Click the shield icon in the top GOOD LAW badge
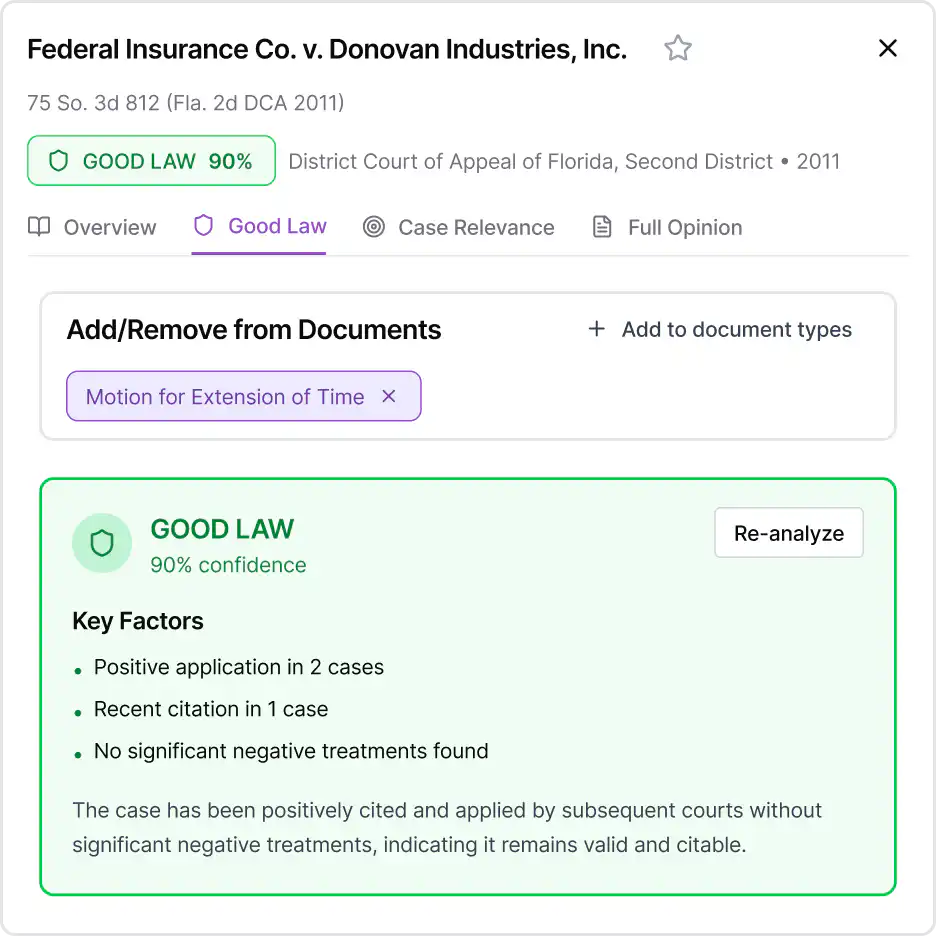Viewport: 936px width, 936px height. (x=58, y=161)
